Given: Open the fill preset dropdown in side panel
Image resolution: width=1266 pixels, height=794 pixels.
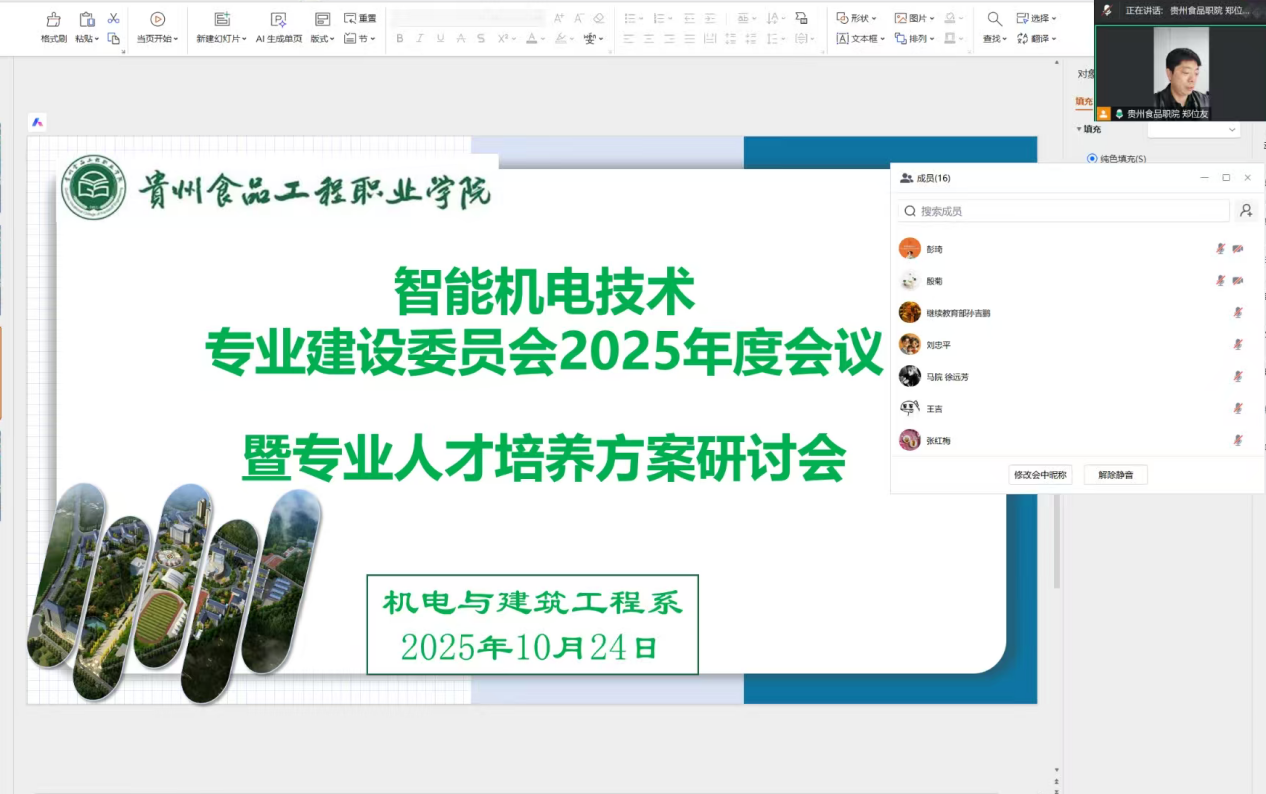Looking at the screenshot, I should 1194,129.
